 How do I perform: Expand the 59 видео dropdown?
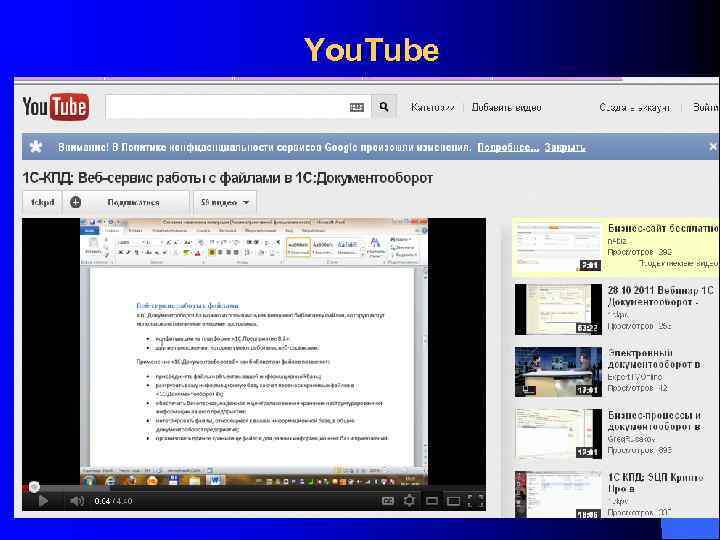click(x=225, y=202)
